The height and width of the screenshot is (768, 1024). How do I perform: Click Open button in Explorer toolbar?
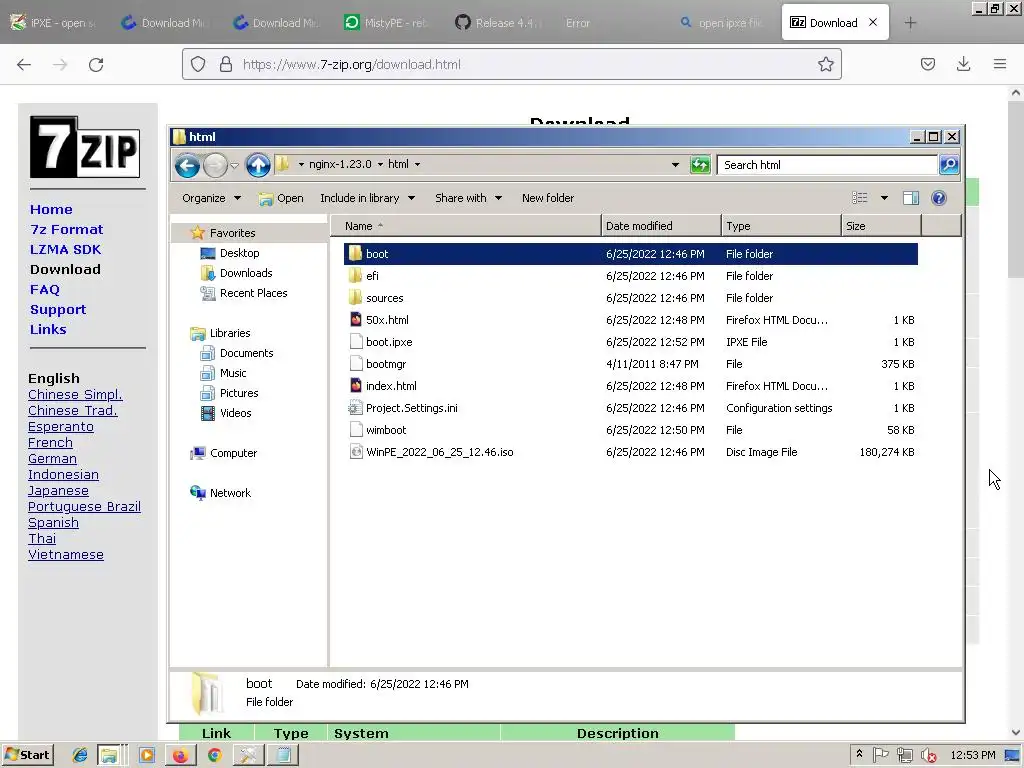(281, 198)
